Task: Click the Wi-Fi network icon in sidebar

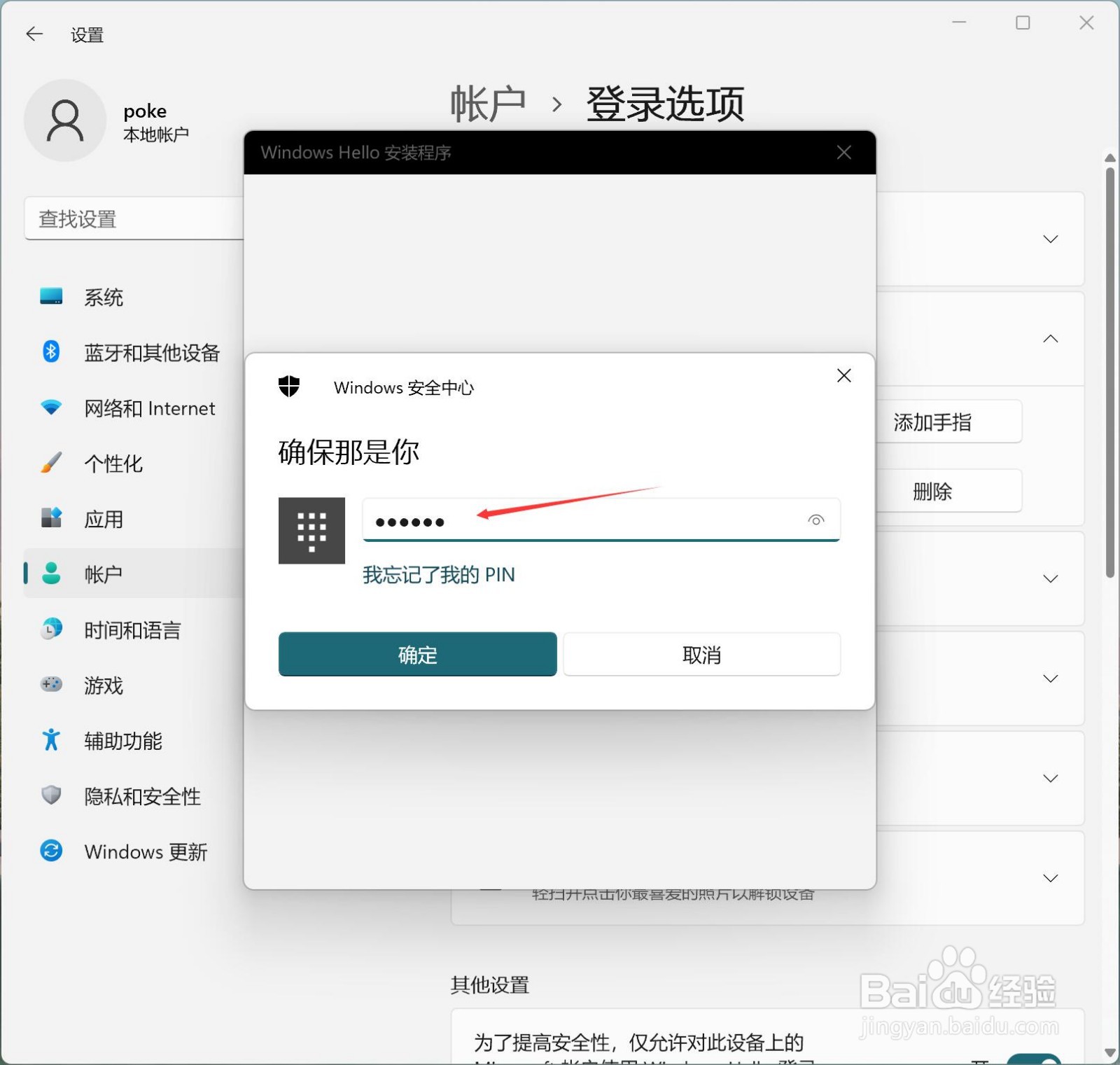Action: (x=51, y=408)
